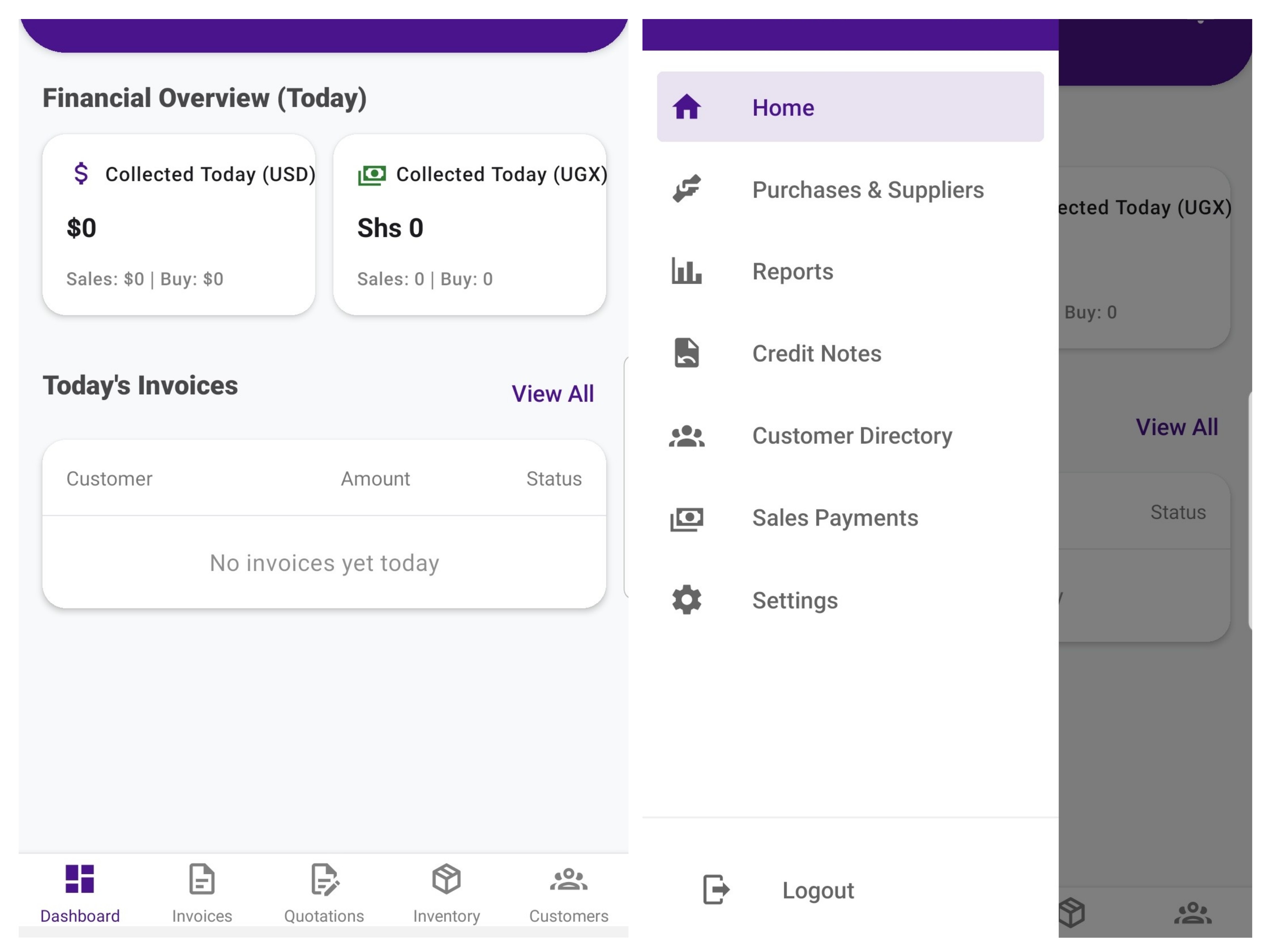Select Purchases & Suppliers from the menu

coord(867,190)
